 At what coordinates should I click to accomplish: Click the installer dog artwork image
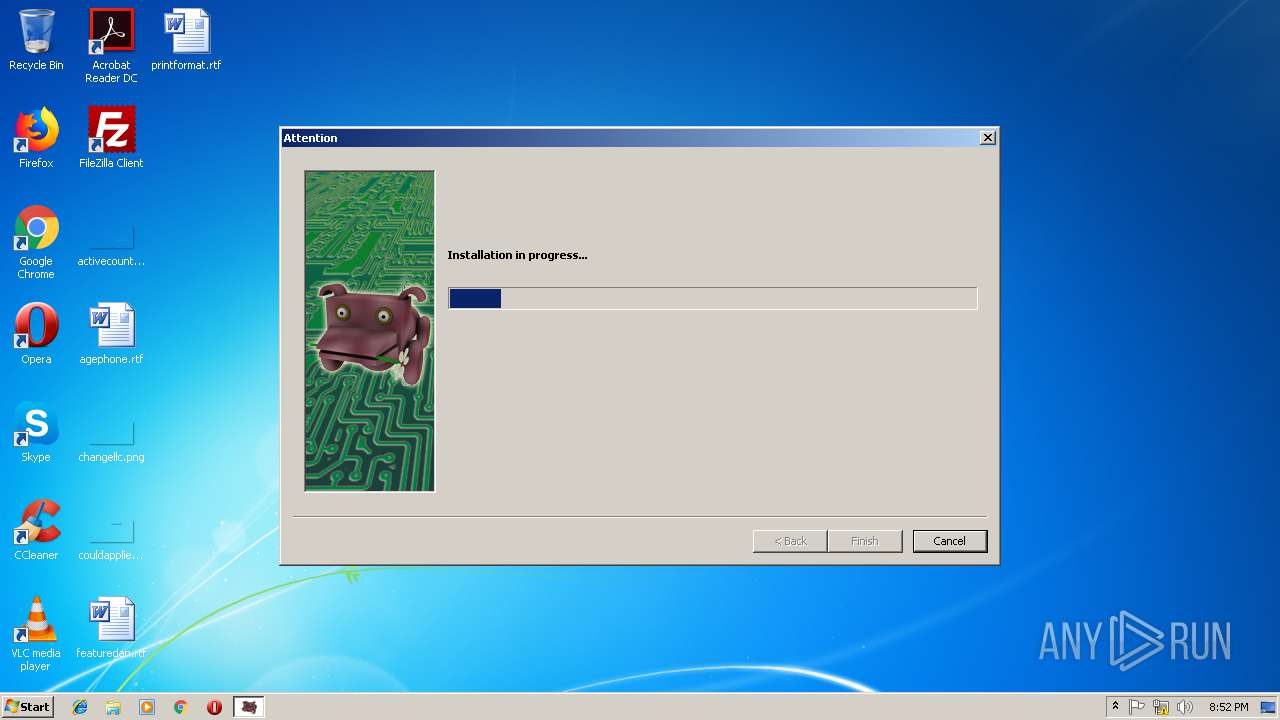(370, 331)
